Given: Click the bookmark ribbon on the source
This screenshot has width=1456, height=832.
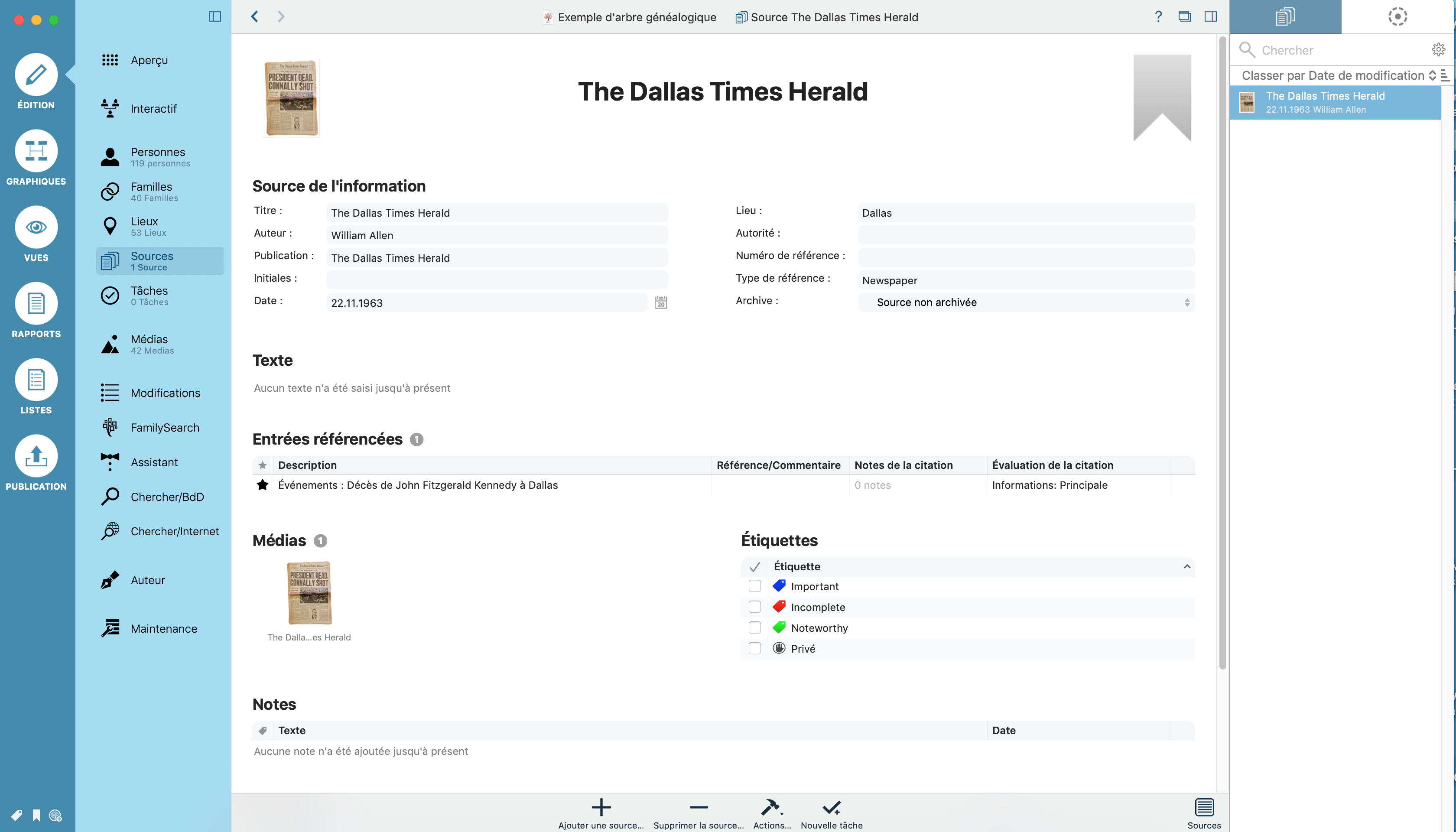Looking at the screenshot, I should (1162, 97).
